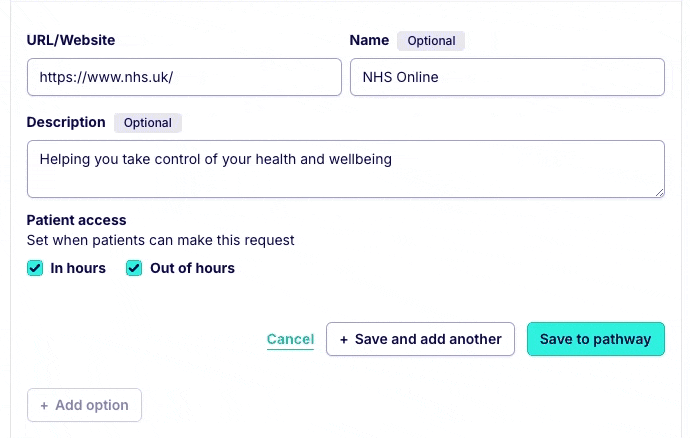Toggle the In hours checkbox
The width and height of the screenshot is (690, 438).
35,268
